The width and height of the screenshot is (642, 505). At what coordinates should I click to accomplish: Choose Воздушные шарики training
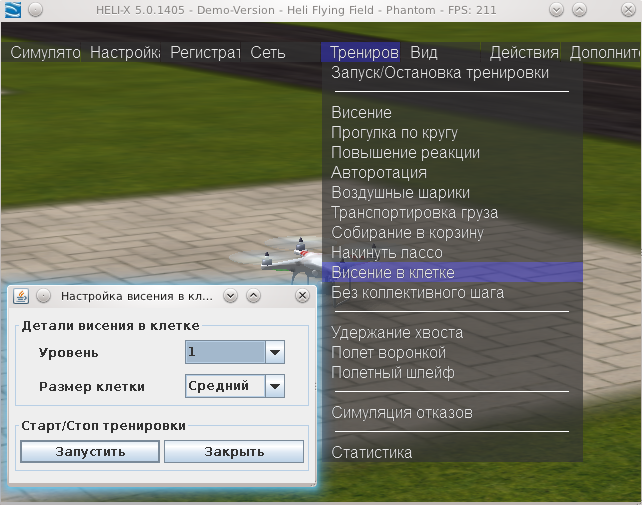pos(452,192)
